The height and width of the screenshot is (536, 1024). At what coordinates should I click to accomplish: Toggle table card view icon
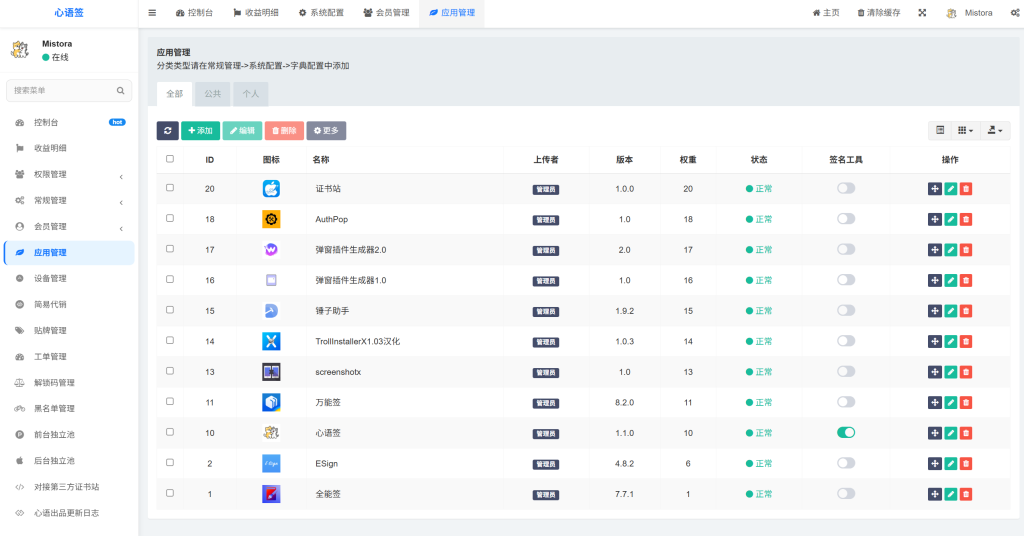[x=940, y=130]
